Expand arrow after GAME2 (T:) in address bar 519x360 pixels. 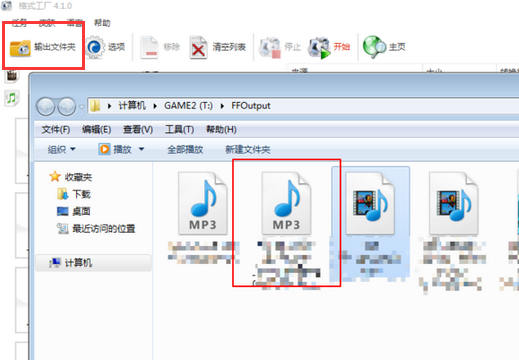[222, 106]
